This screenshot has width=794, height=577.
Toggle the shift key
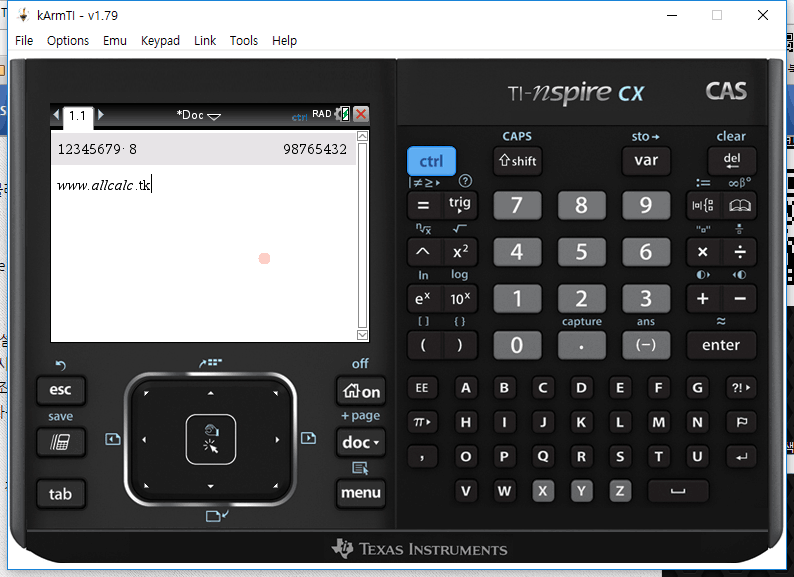coord(517,161)
